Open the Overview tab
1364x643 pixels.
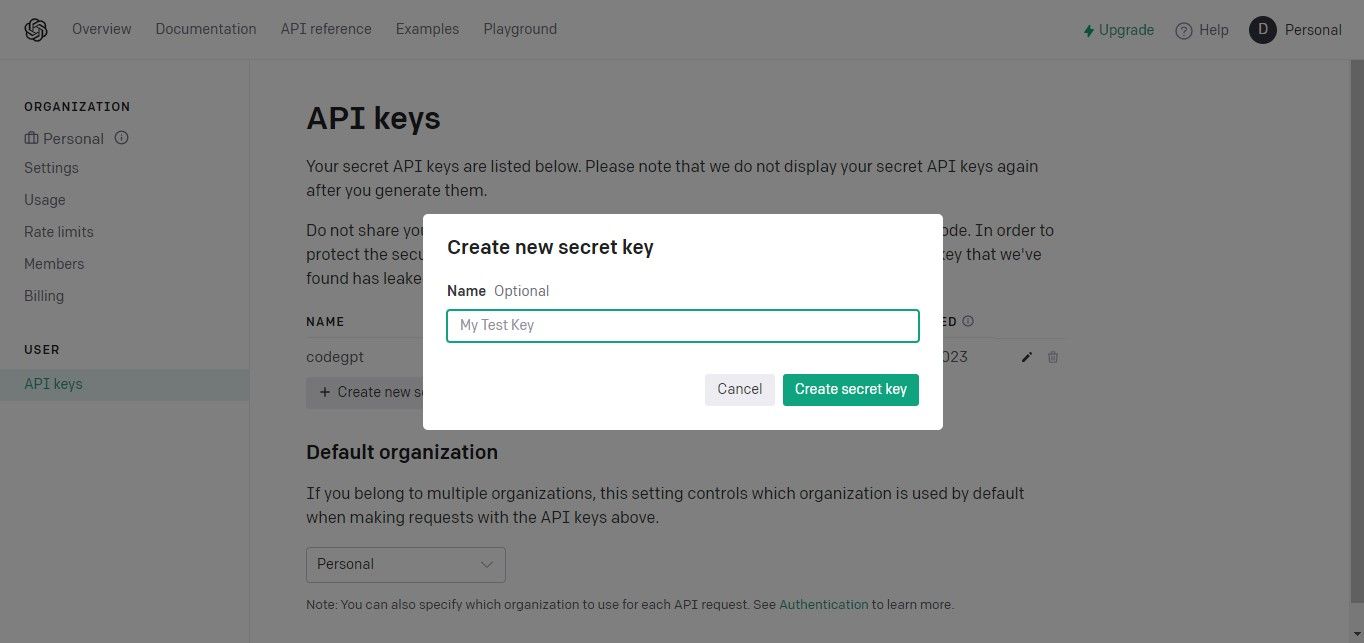click(102, 29)
